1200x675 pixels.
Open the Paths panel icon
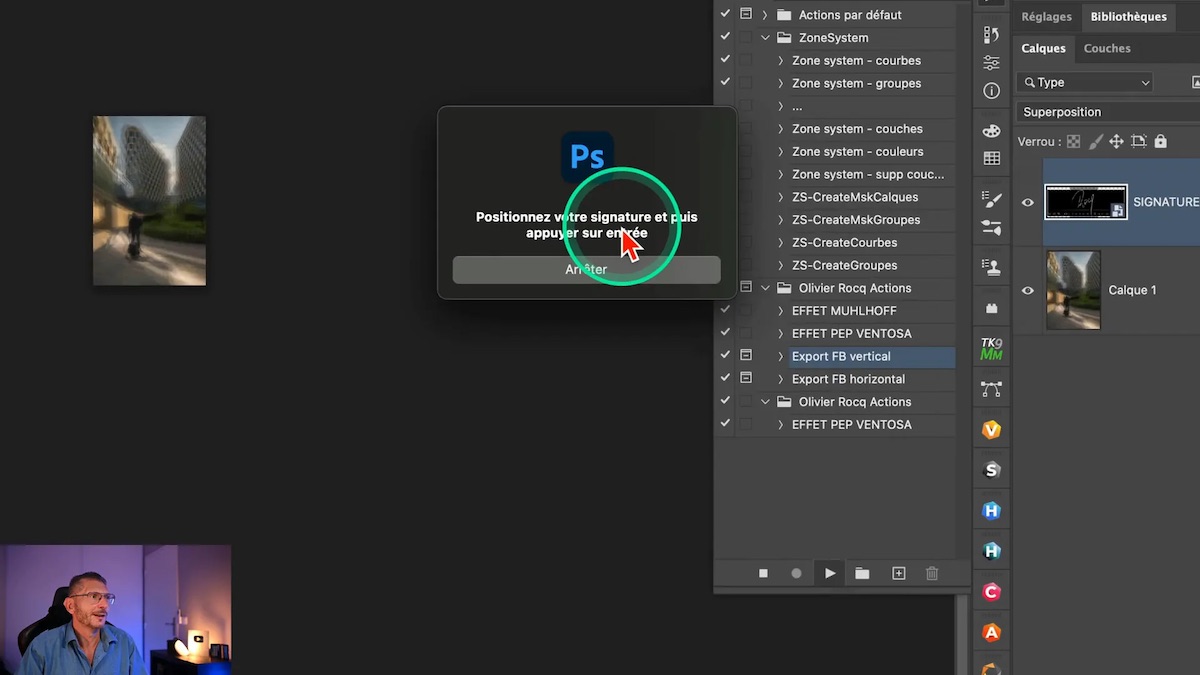(x=991, y=389)
